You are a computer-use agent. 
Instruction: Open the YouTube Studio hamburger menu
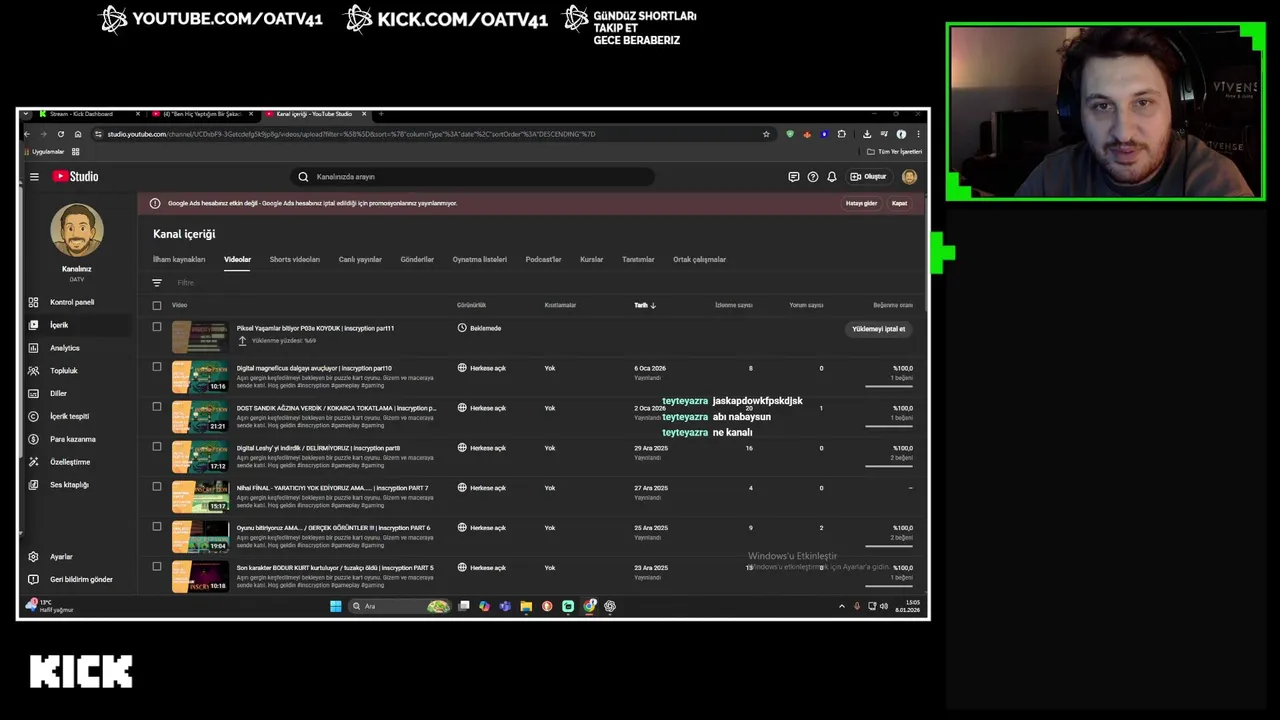tap(34, 177)
